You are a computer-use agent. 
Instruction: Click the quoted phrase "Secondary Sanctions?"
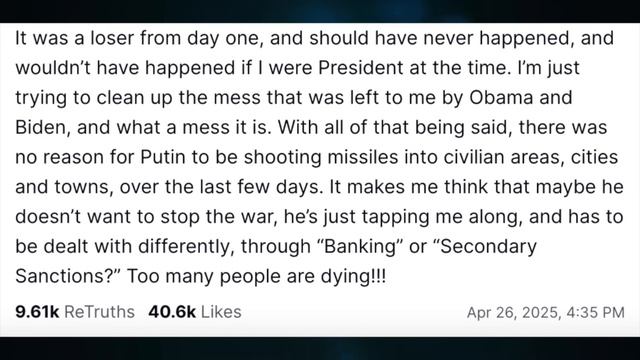276,261
